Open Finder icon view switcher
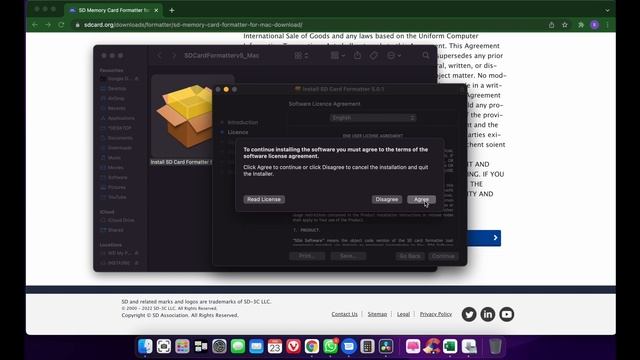 pyautogui.click(x=301, y=56)
